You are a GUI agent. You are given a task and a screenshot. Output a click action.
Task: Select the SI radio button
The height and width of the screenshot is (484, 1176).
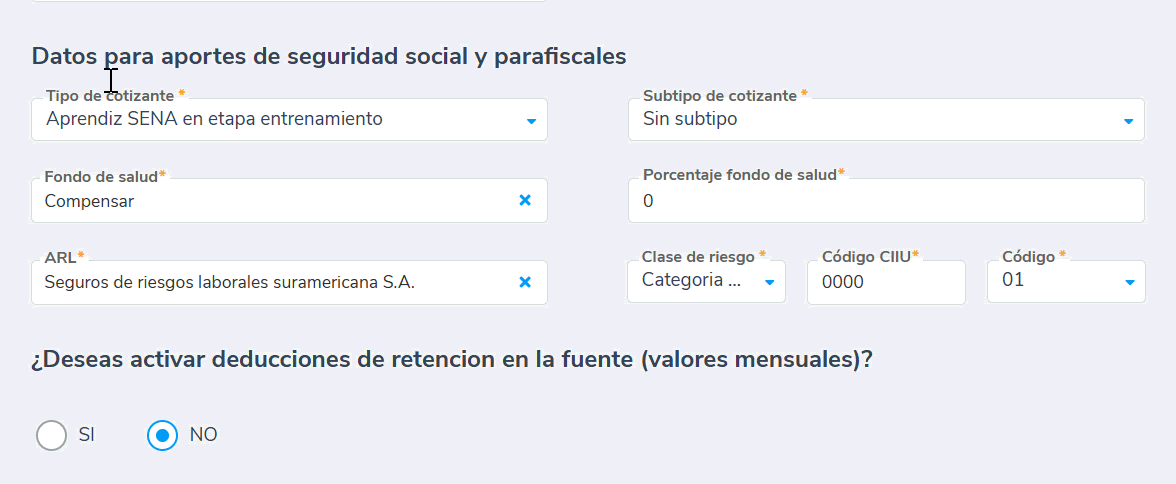(51, 436)
